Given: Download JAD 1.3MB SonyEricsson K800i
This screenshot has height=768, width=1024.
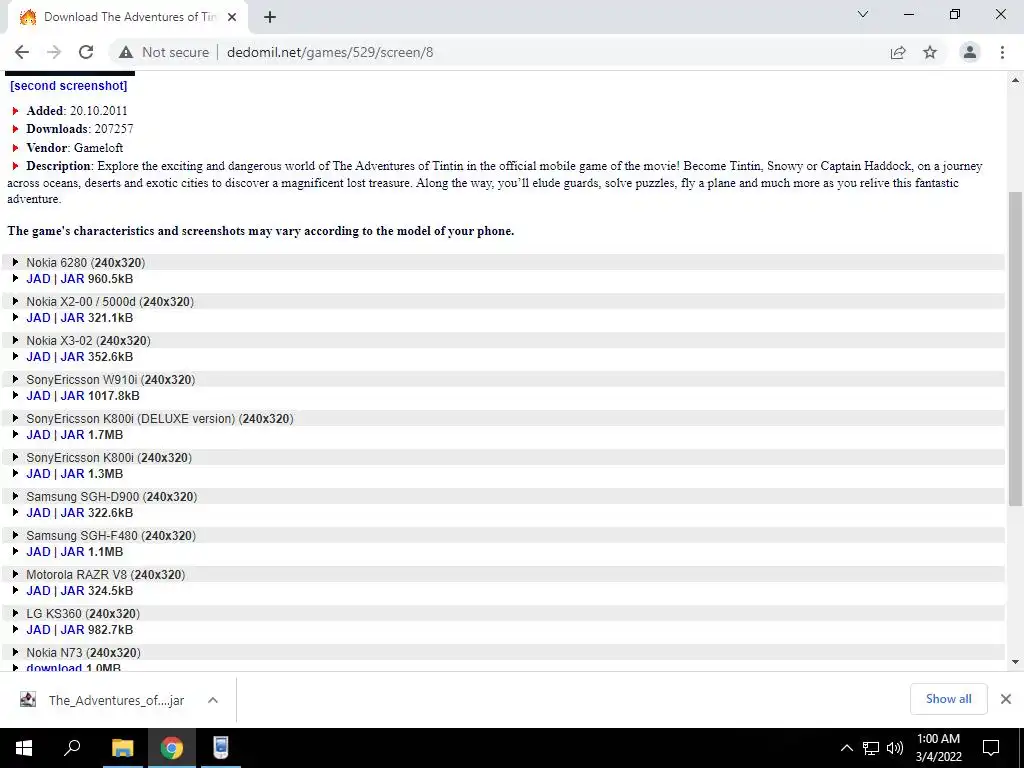Looking at the screenshot, I should (x=39, y=473).
